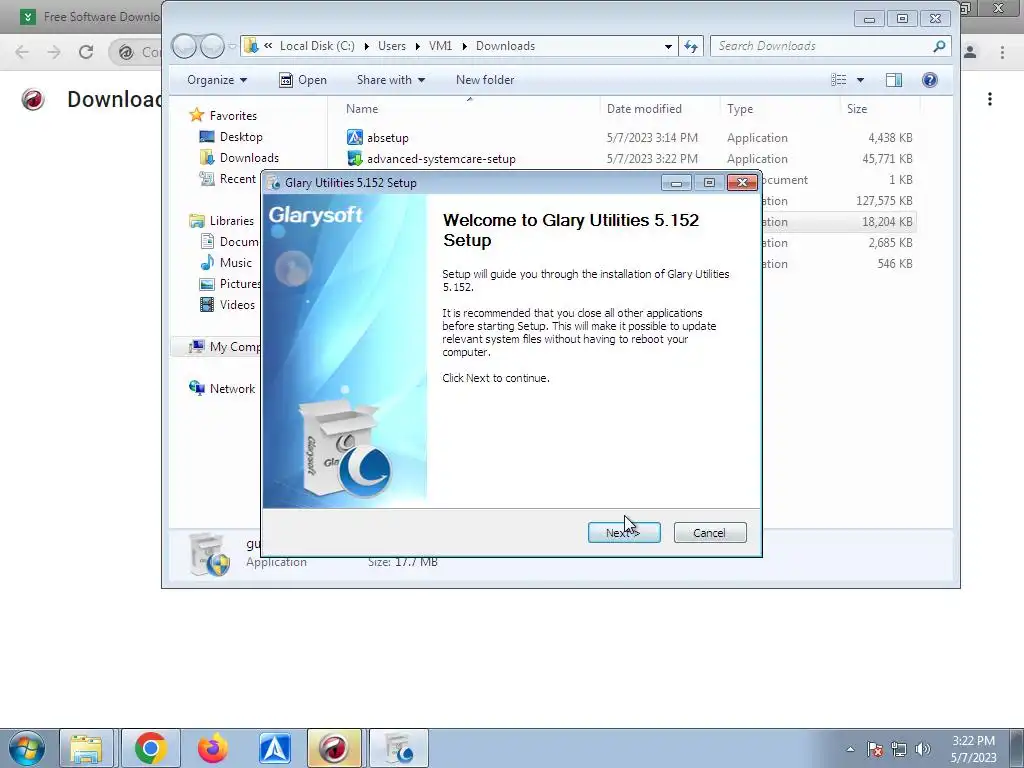Open File Explorer from the taskbar

click(x=86, y=748)
